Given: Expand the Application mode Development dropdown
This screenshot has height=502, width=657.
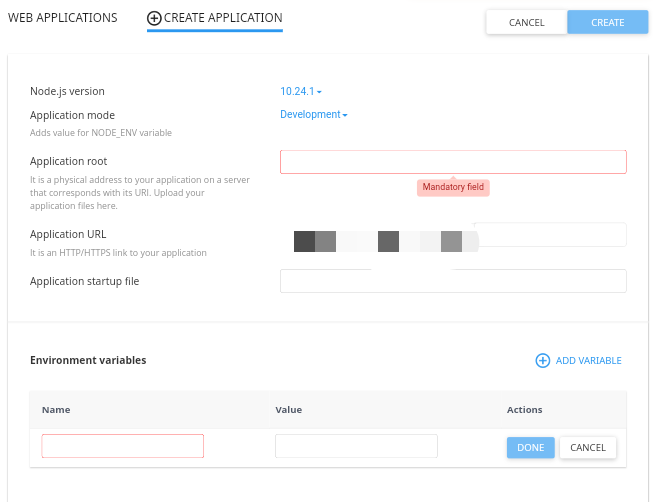Looking at the screenshot, I should click(314, 115).
